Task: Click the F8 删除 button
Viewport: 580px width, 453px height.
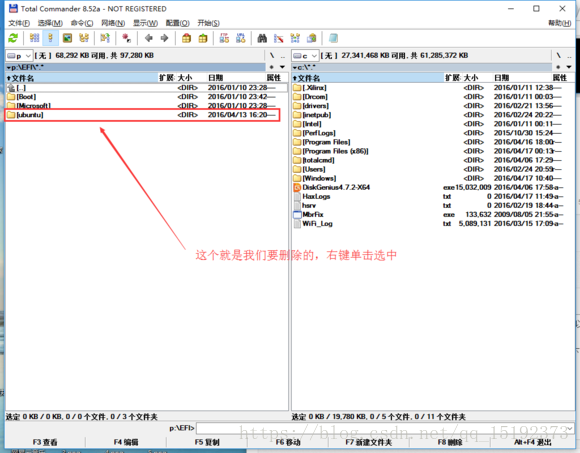Action: click(x=450, y=442)
